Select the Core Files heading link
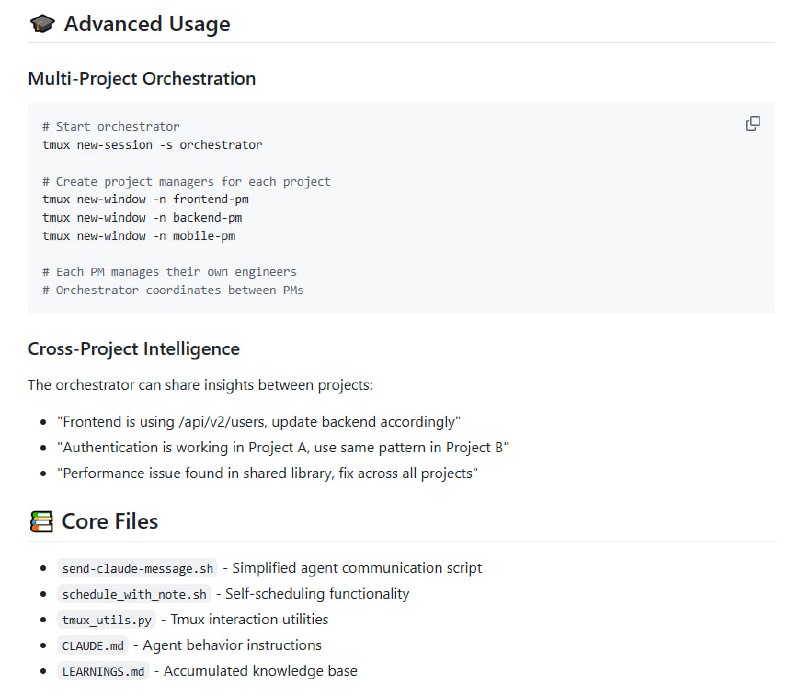Image resolution: width=800 pixels, height=696 pixels. [111, 521]
